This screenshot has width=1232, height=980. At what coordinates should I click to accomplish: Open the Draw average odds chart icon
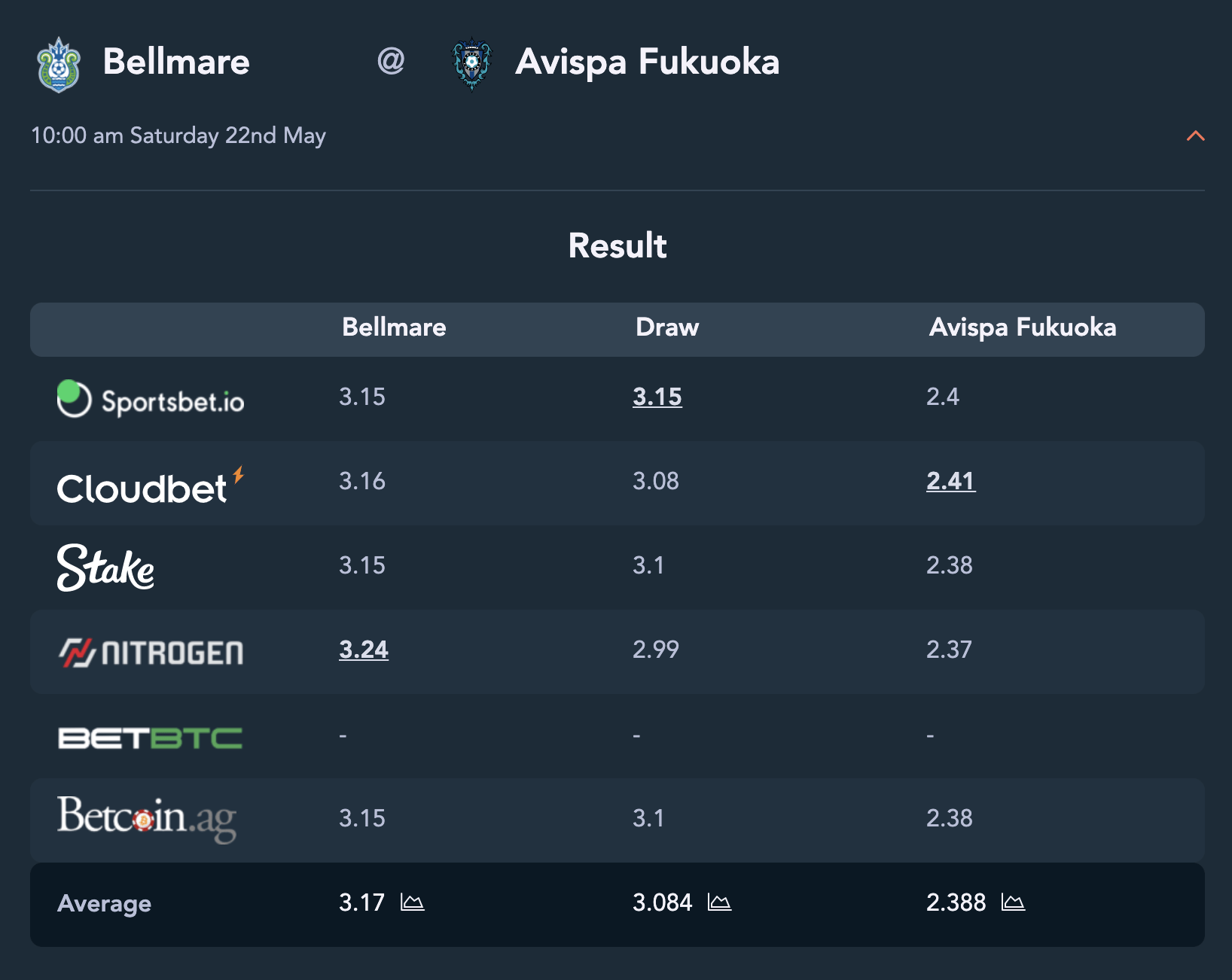(720, 902)
